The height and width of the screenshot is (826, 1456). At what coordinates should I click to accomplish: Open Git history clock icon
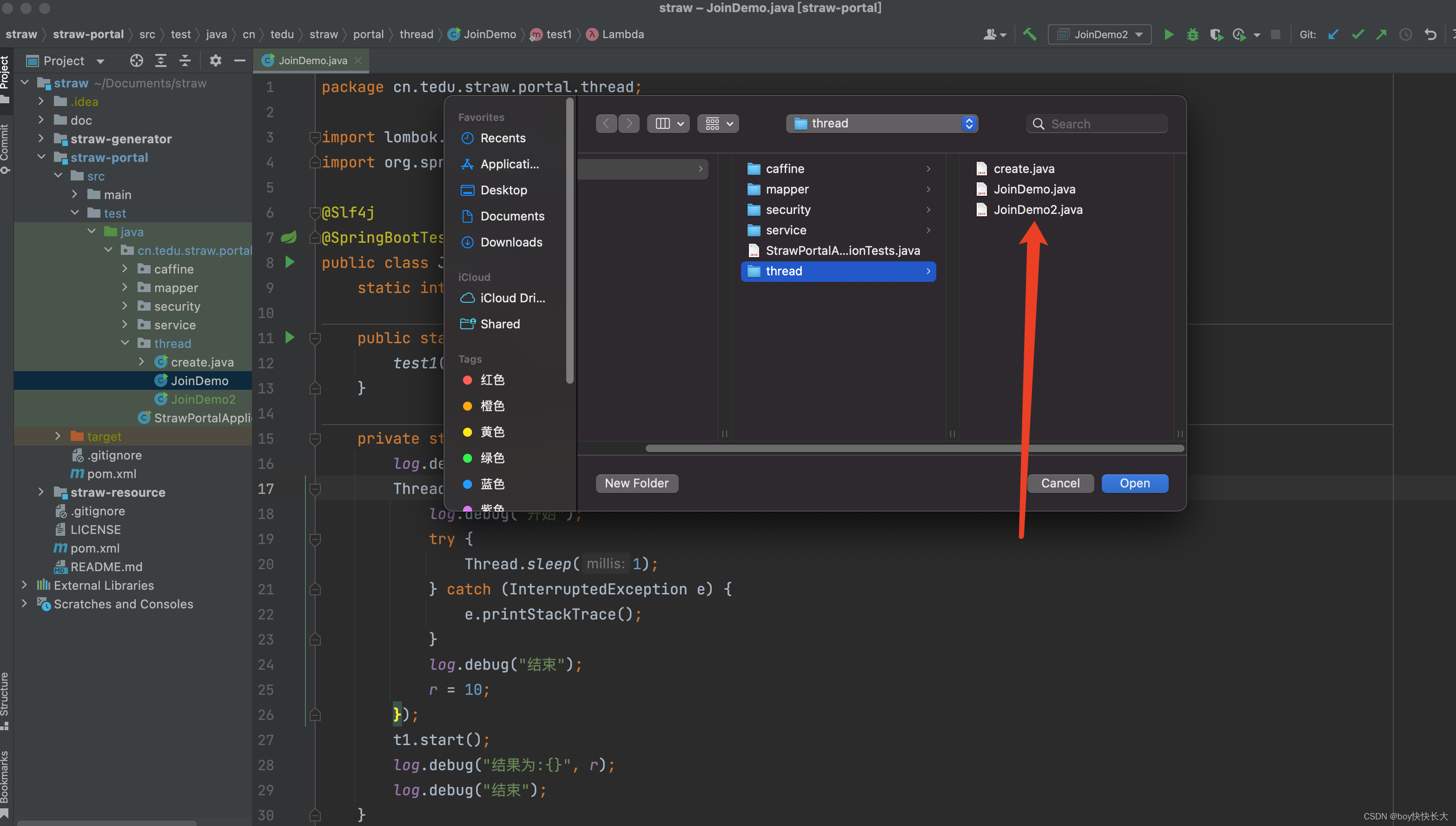coord(1405,34)
